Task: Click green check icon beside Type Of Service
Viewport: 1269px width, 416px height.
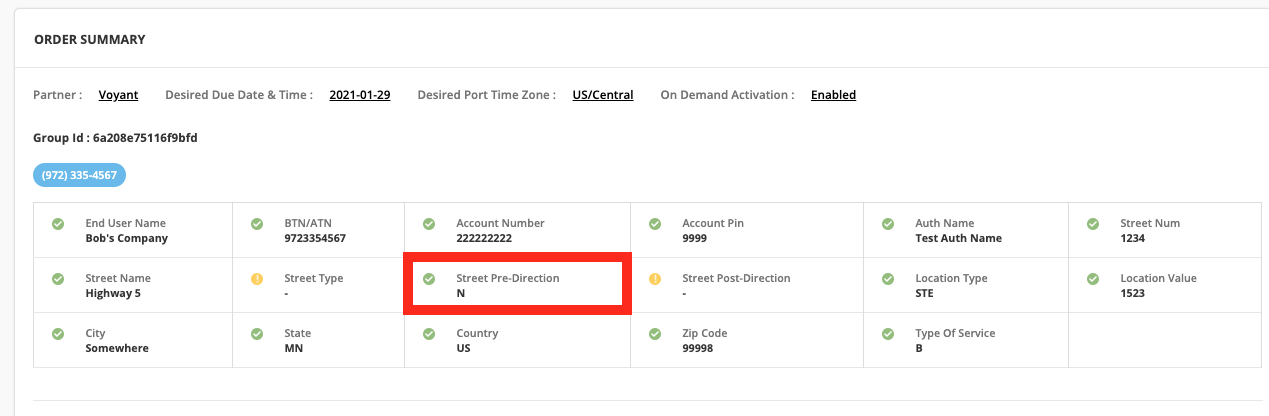Action: click(888, 334)
